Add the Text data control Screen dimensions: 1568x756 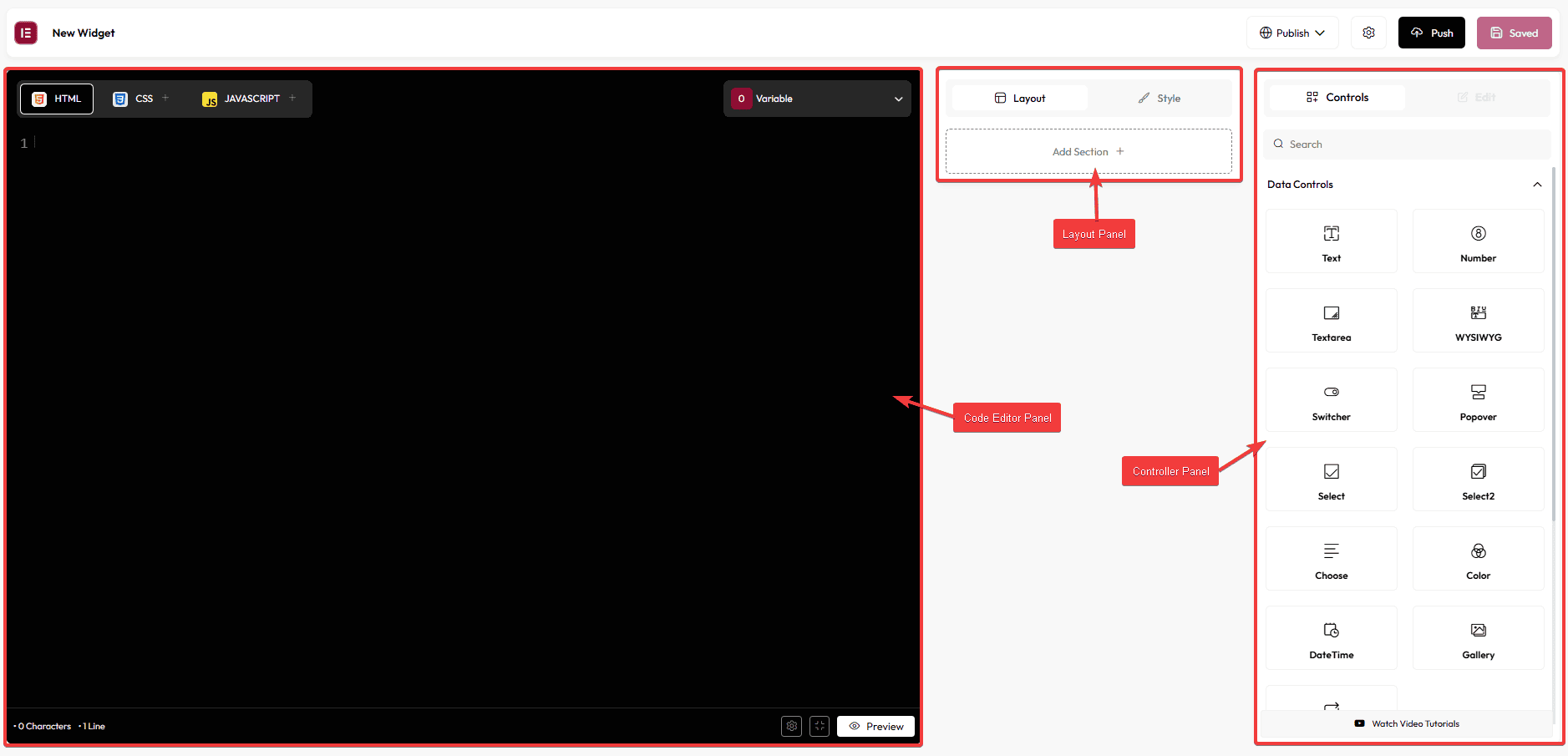click(x=1331, y=241)
